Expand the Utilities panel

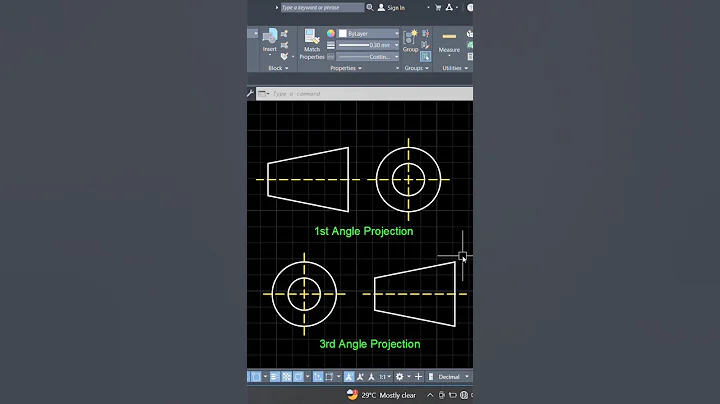[455, 68]
